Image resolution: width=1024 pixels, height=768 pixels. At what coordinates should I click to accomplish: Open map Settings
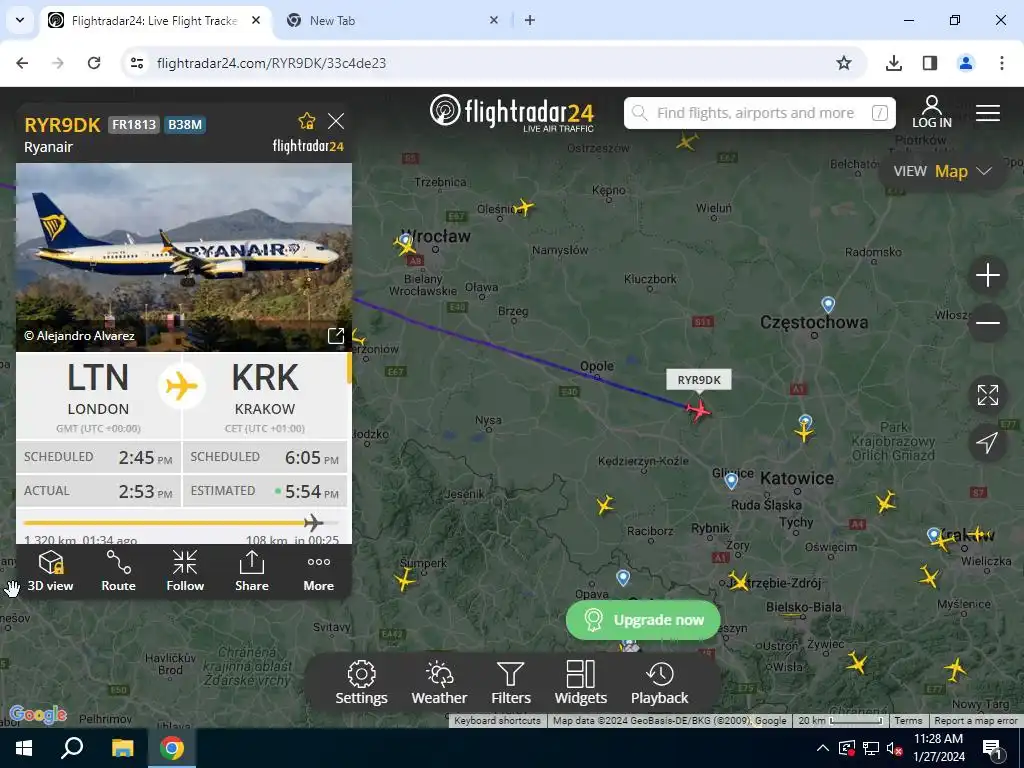[361, 683]
